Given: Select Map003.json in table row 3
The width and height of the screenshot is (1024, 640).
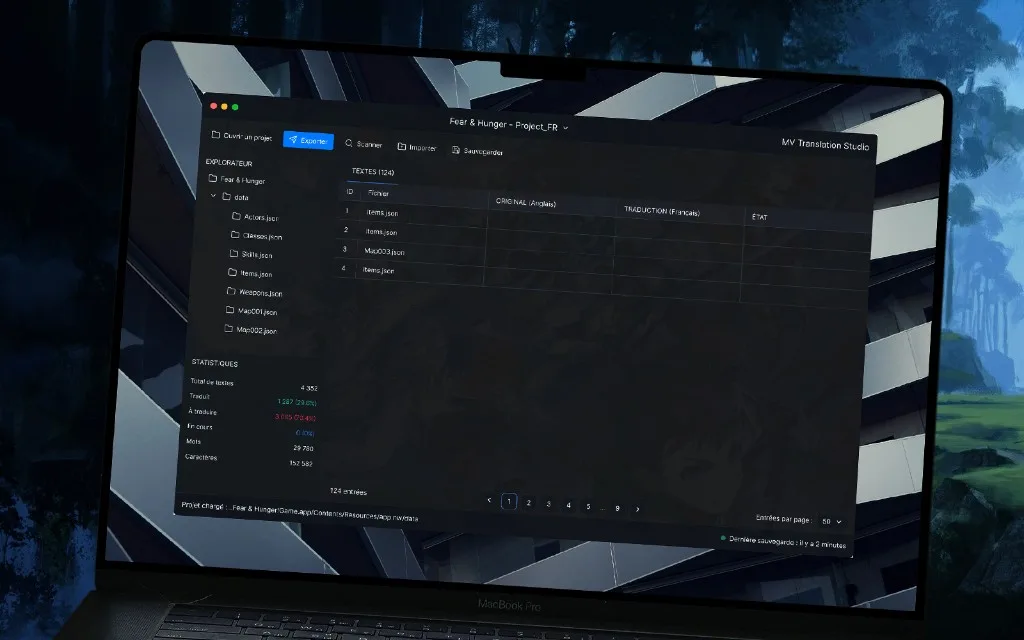Looking at the screenshot, I should tap(384, 251).
